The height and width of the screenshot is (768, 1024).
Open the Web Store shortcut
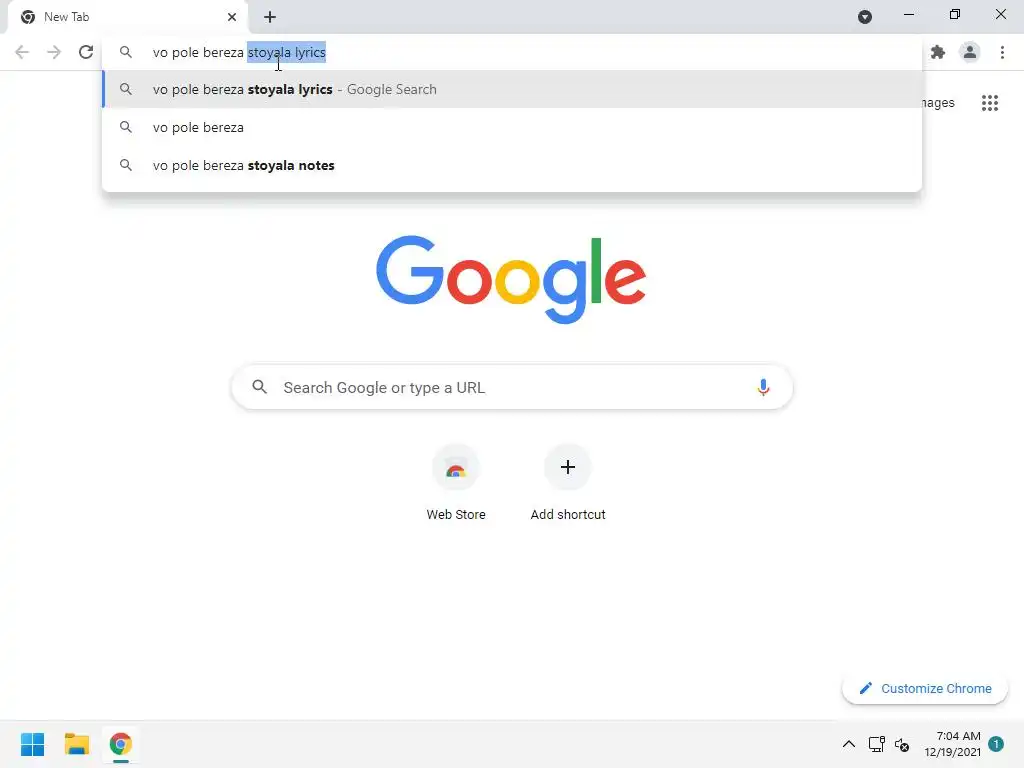(x=456, y=483)
